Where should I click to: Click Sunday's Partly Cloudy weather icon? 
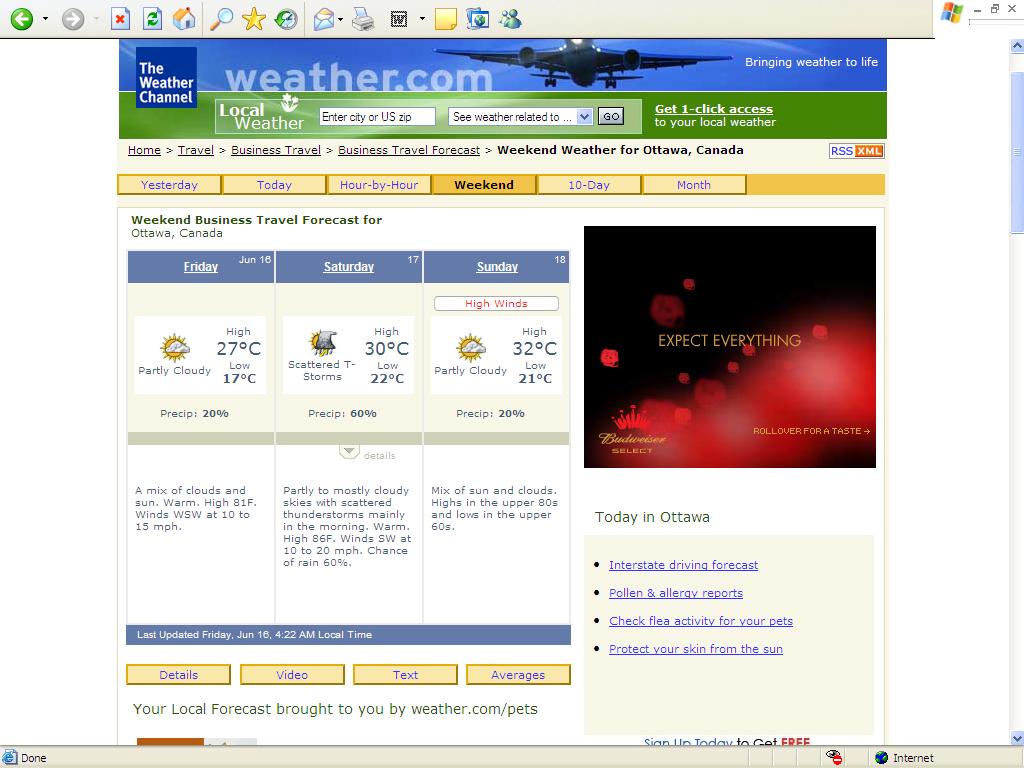[x=471, y=347]
